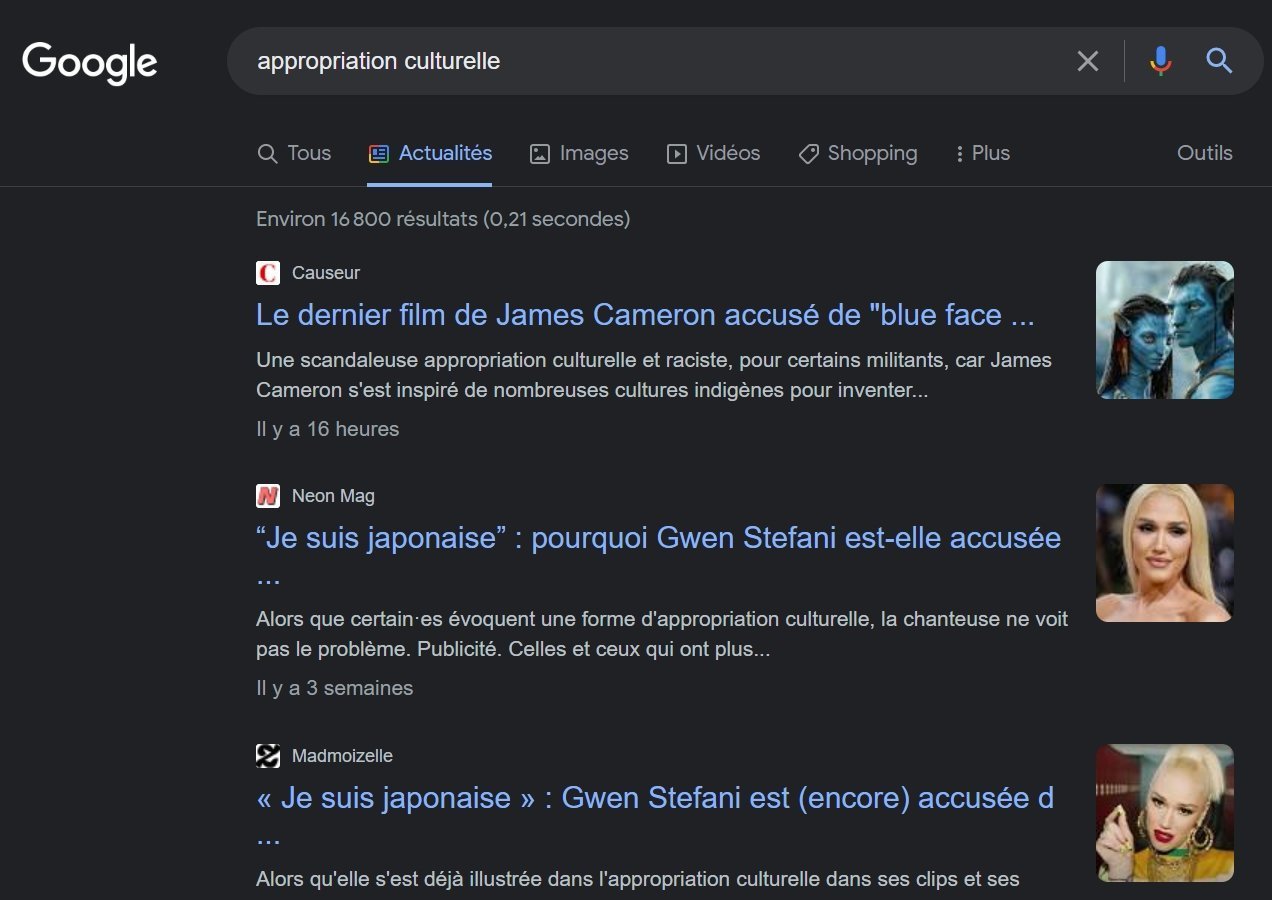Open the Vidéos tab

713,153
